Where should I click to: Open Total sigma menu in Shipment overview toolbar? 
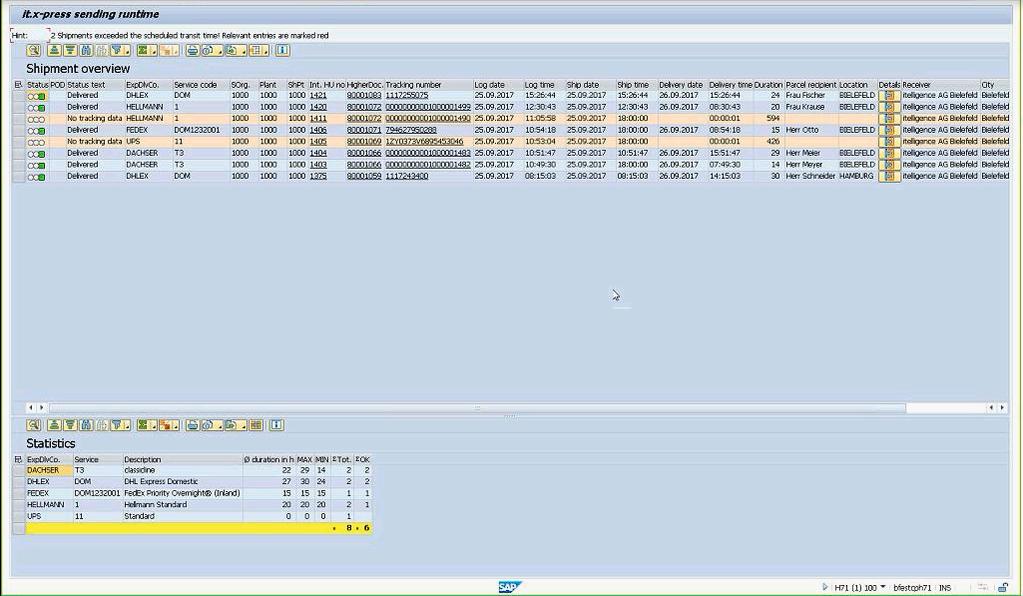click(145, 50)
